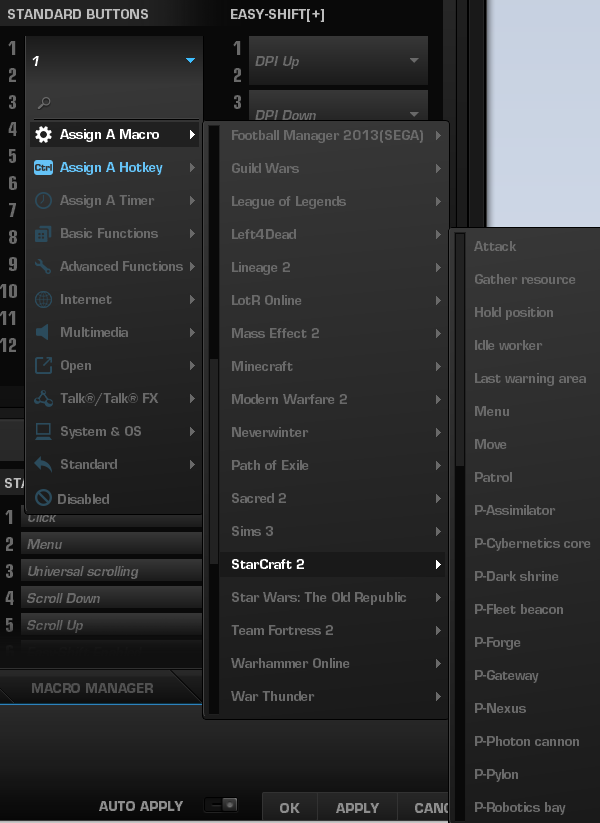
Task: Select the Assign A Timer menu entry
Action: (x=114, y=201)
